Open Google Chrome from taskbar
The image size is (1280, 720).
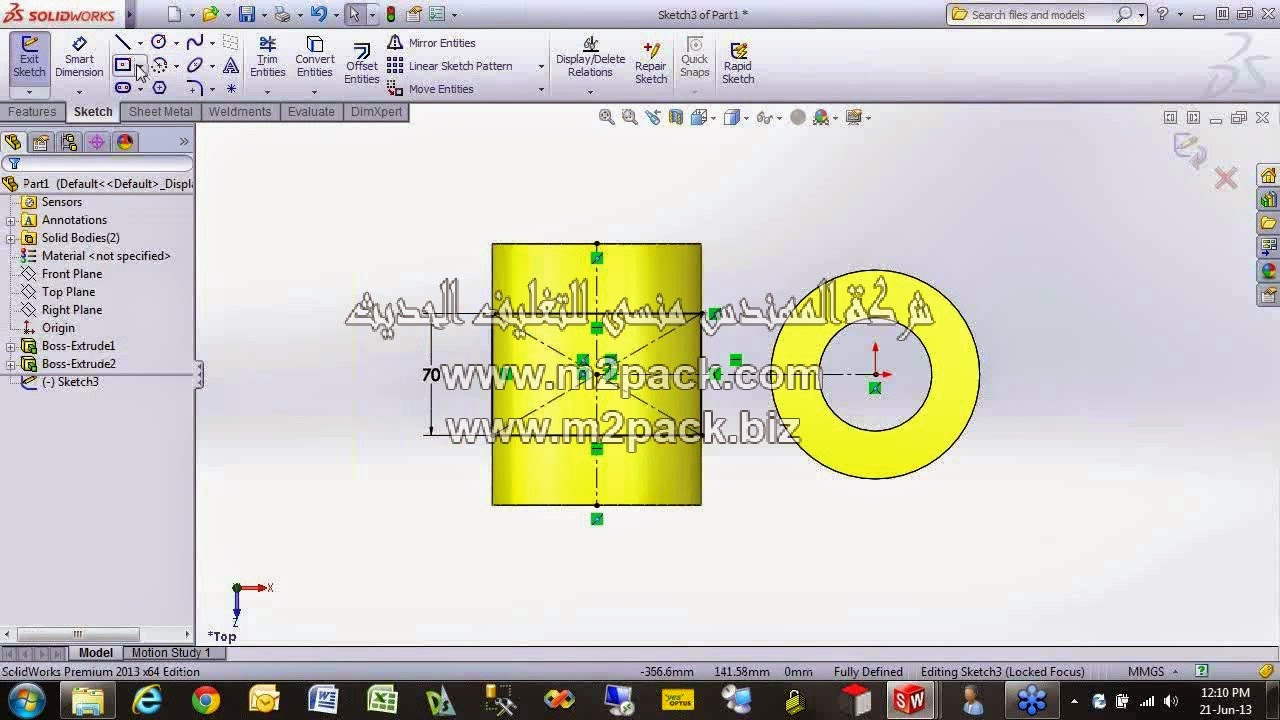[x=206, y=700]
